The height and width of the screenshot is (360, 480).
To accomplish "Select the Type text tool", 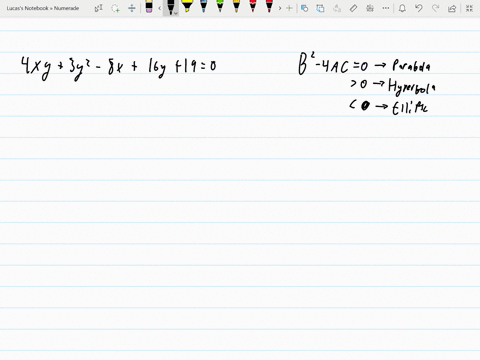I will point(99,8).
